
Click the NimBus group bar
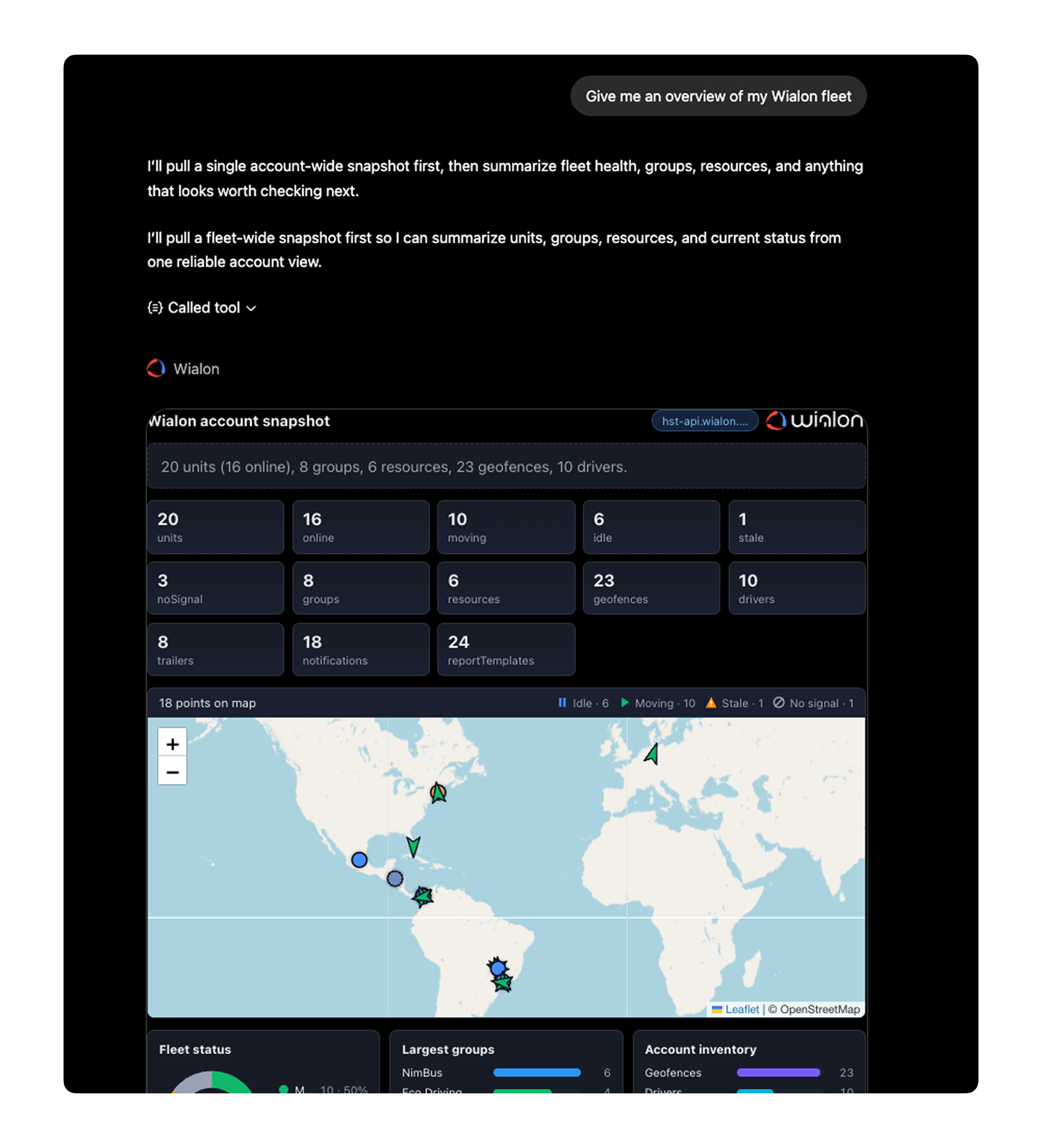(537, 1072)
